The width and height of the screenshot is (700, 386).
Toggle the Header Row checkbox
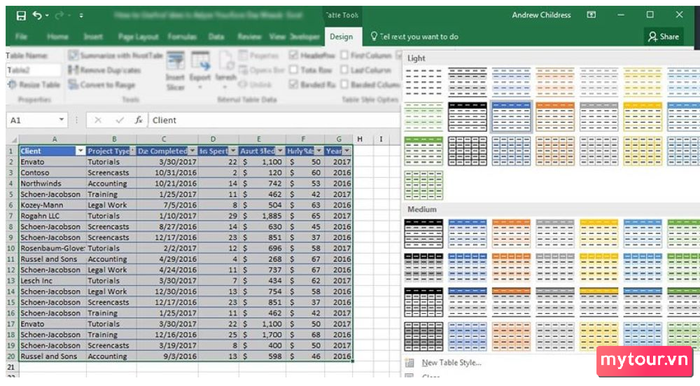(293, 55)
